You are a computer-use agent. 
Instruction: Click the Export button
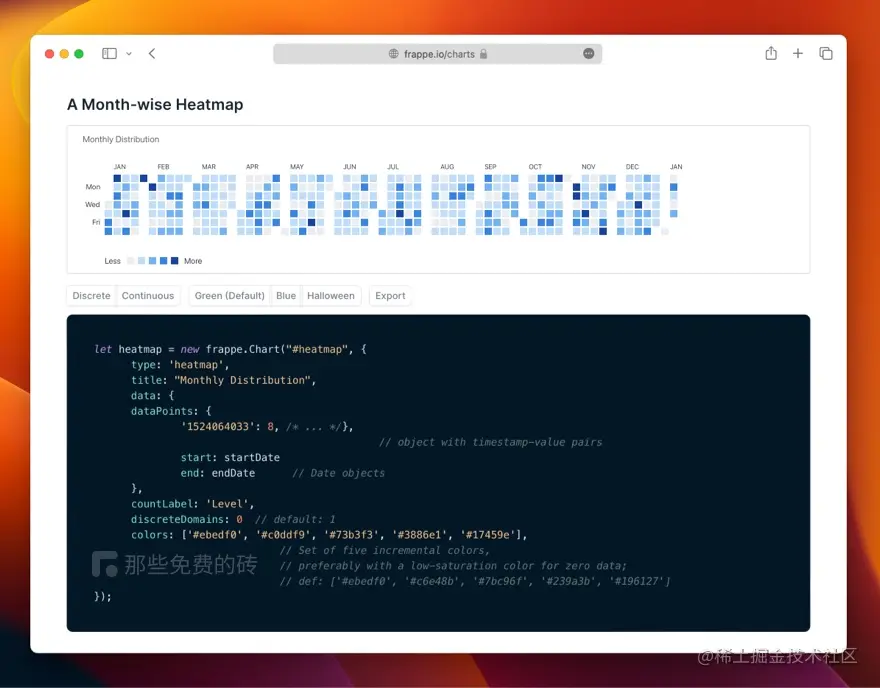390,296
